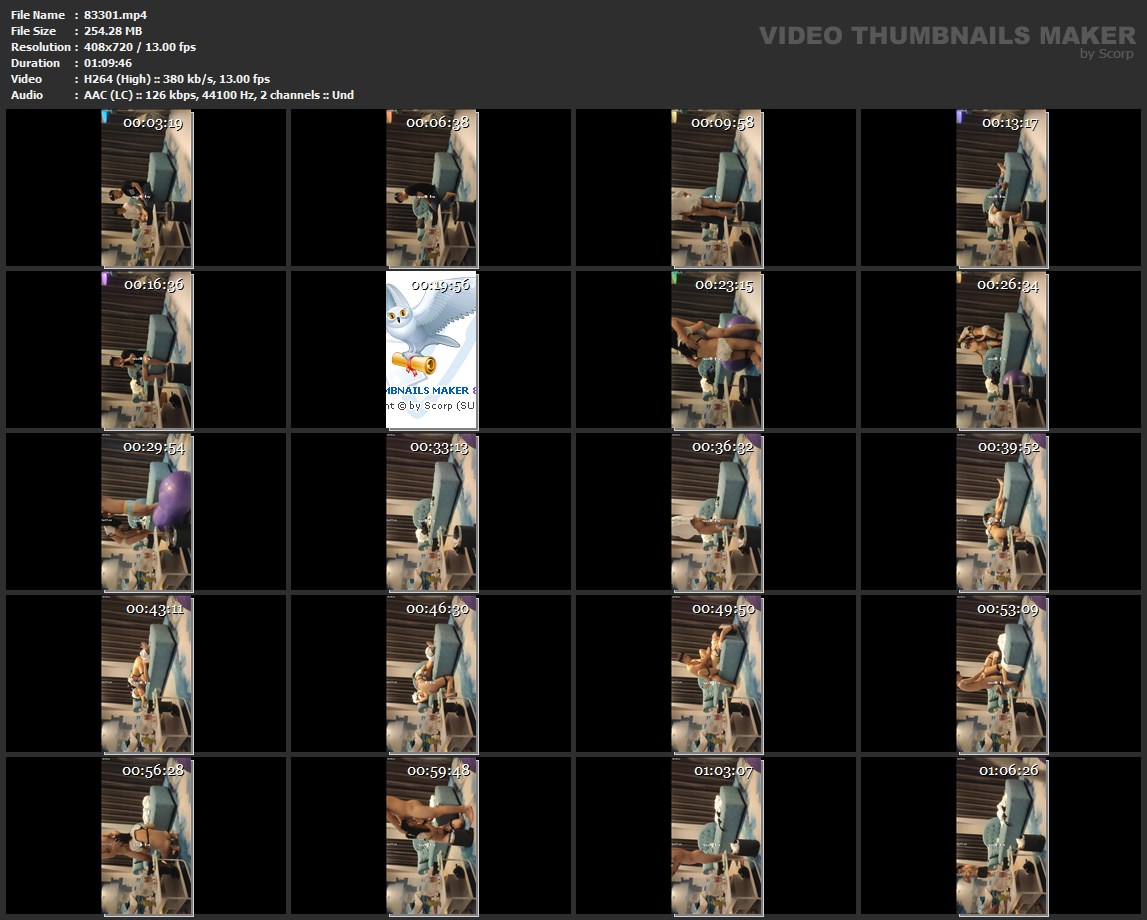Open the frame timestamped 00:23:15

tap(716, 350)
